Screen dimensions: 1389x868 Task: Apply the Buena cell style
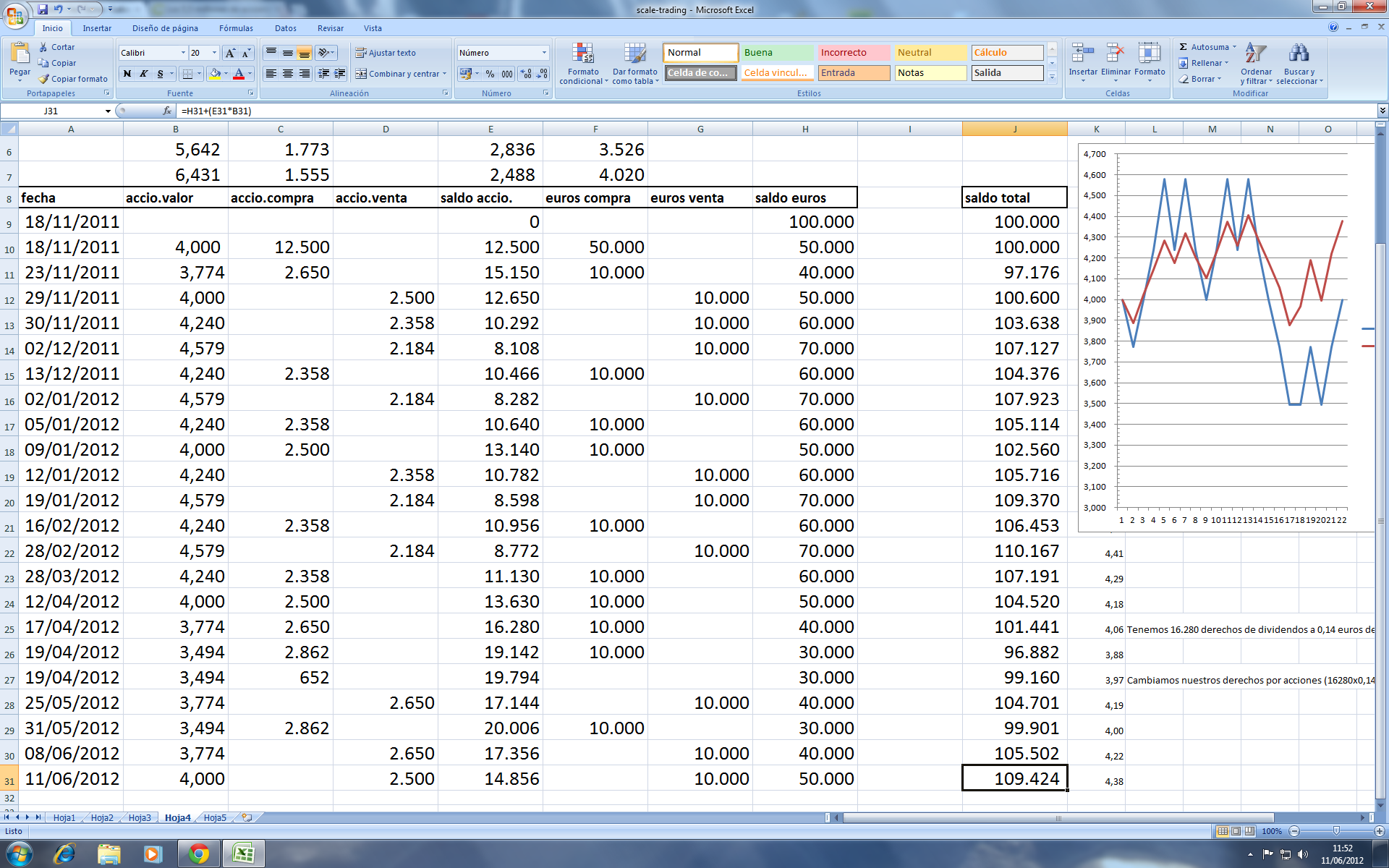pos(777,52)
